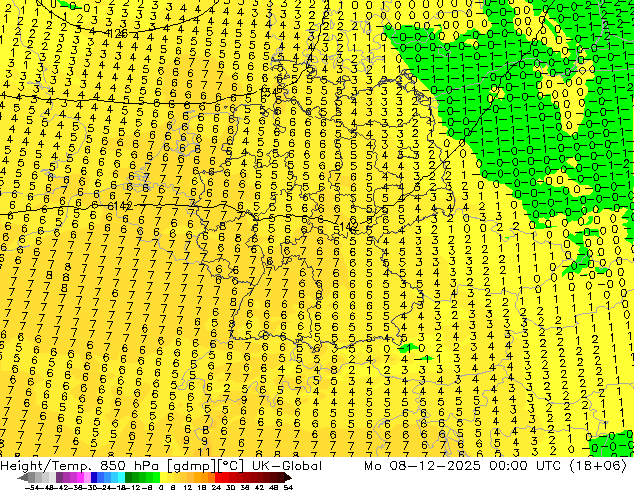Select the cyan swatch above -18
Viewport: 634px width, 490px height.
[x=122, y=478]
